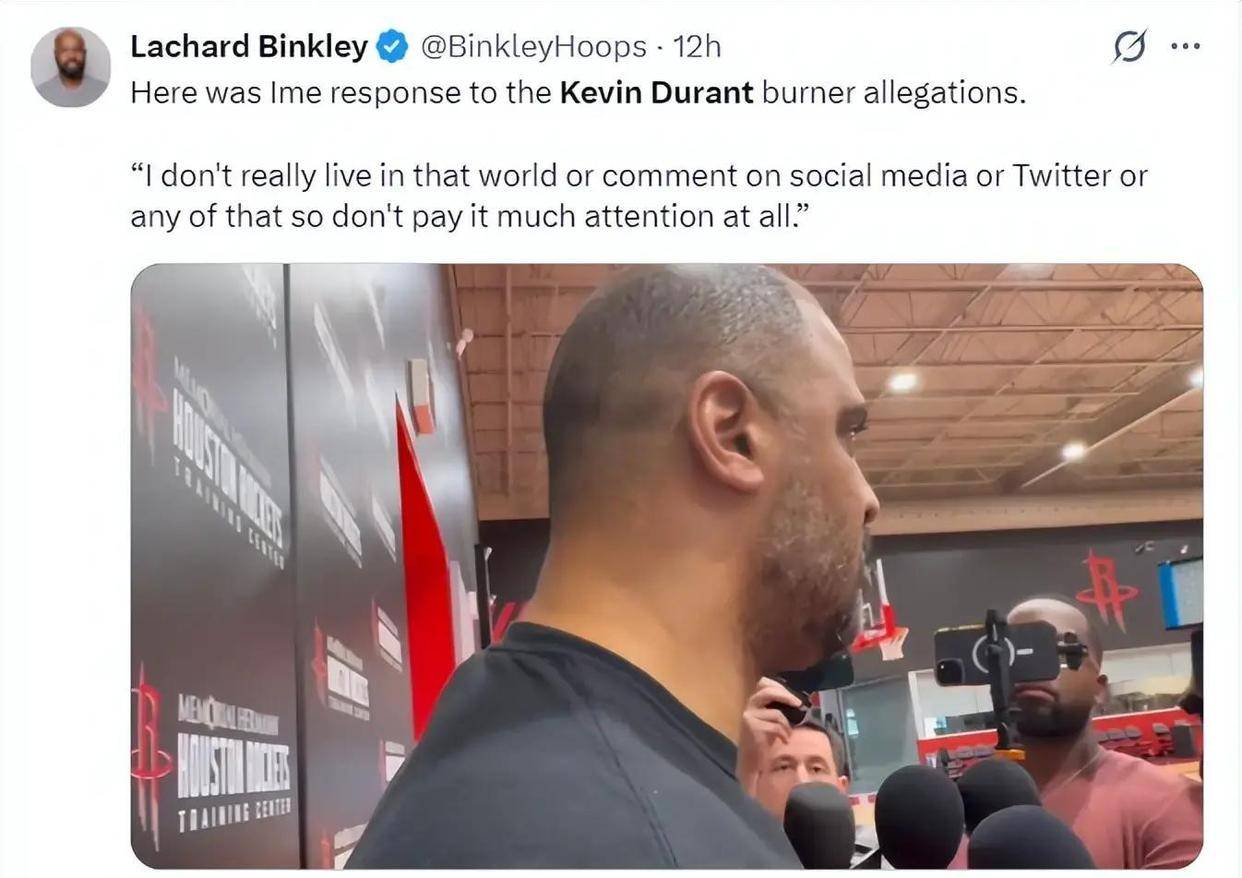Click the blue verified checkmark badge

pyautogui.click(x=392, y=47)
